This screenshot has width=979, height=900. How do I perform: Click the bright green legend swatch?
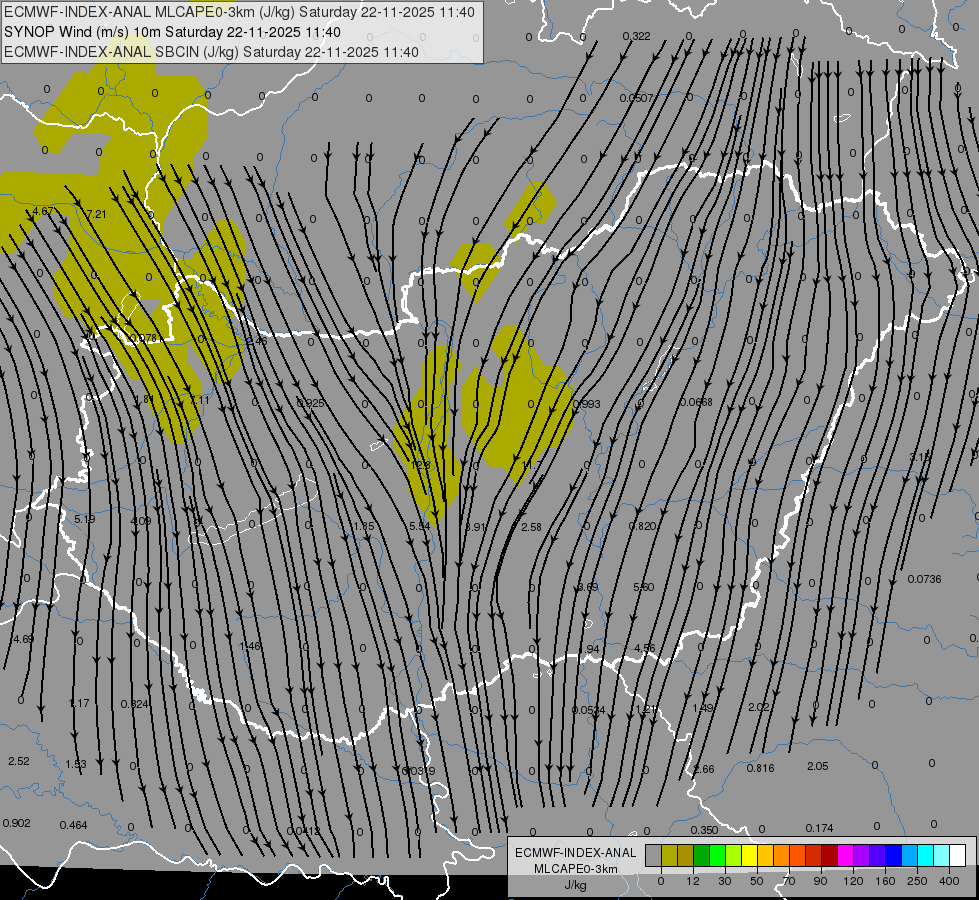tap(717, 855)
